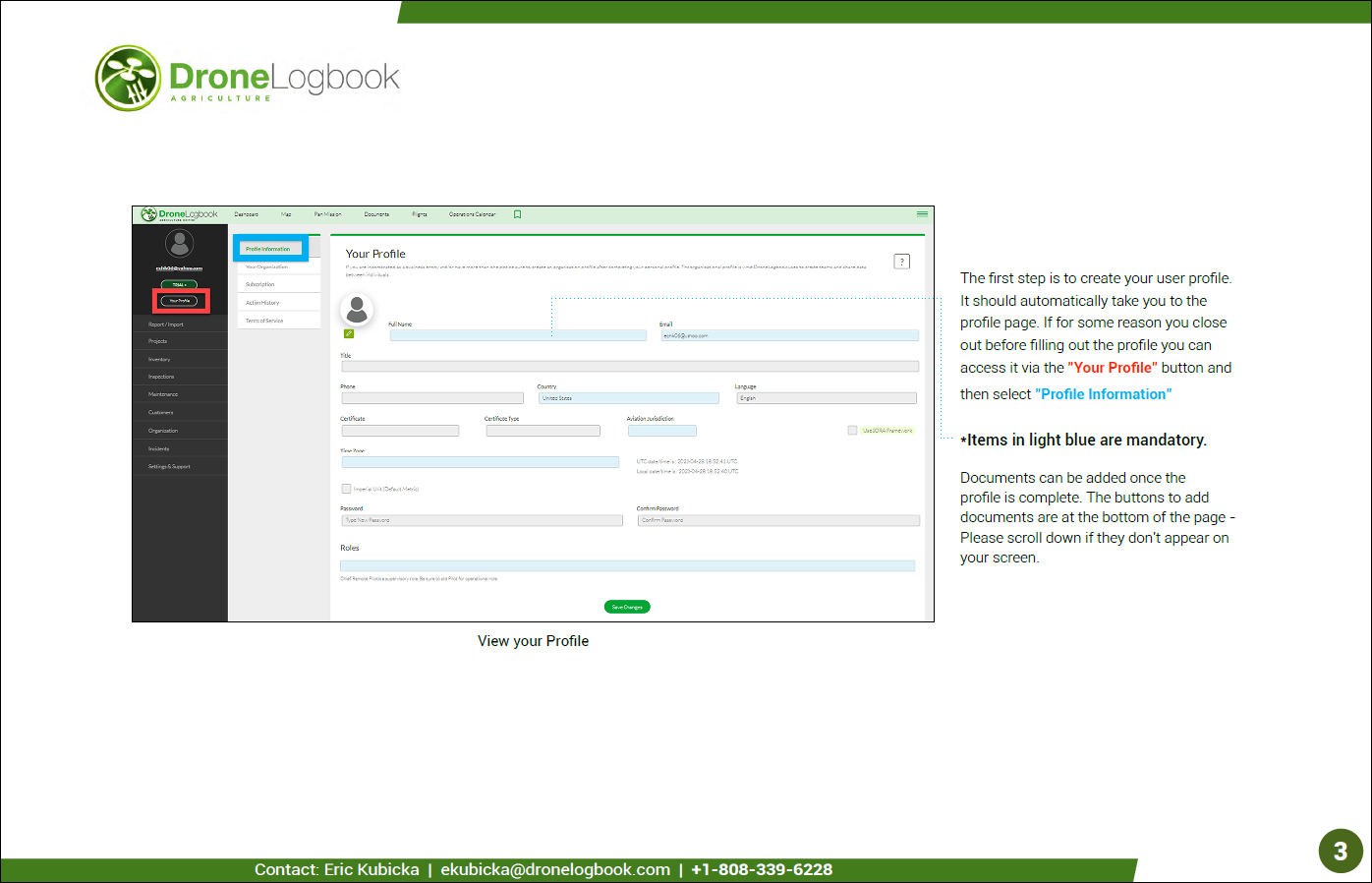Click the 'Your Profile' page heading
The width and height of the screenshot is (1372, 883).
pos(375,254)
